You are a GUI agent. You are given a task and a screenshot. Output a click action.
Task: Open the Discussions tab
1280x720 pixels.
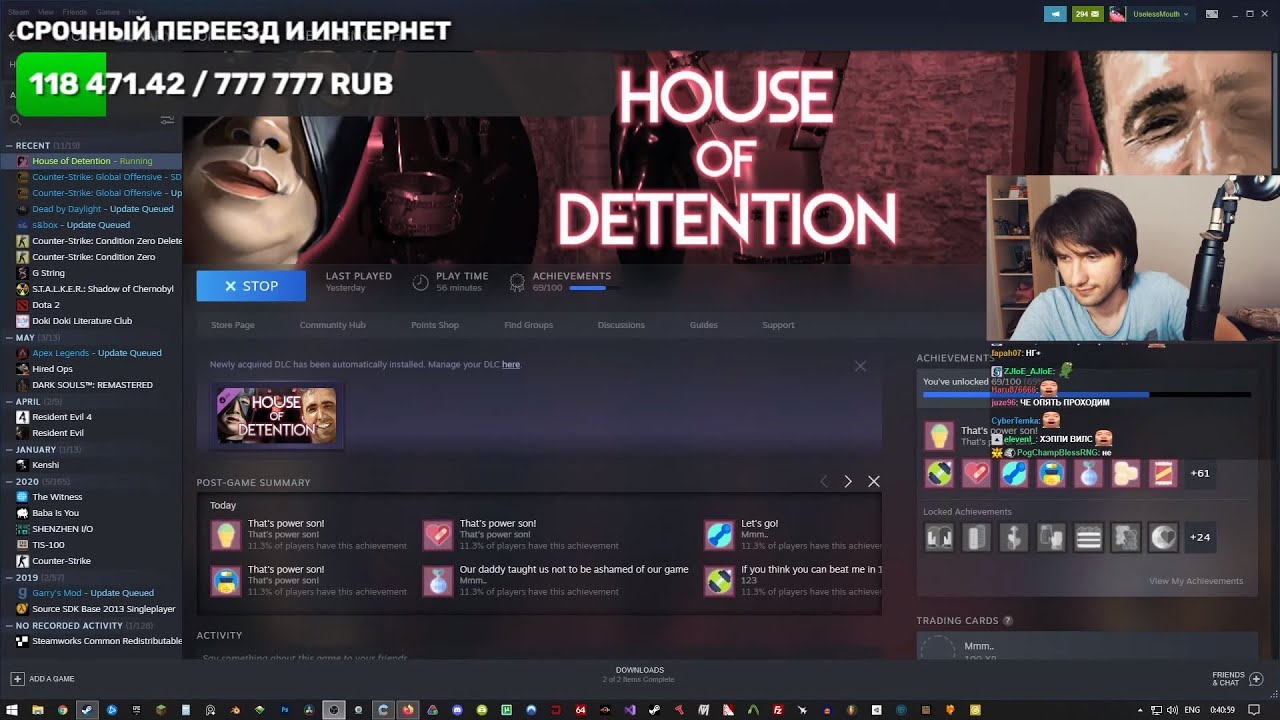(x=621, y=325)
